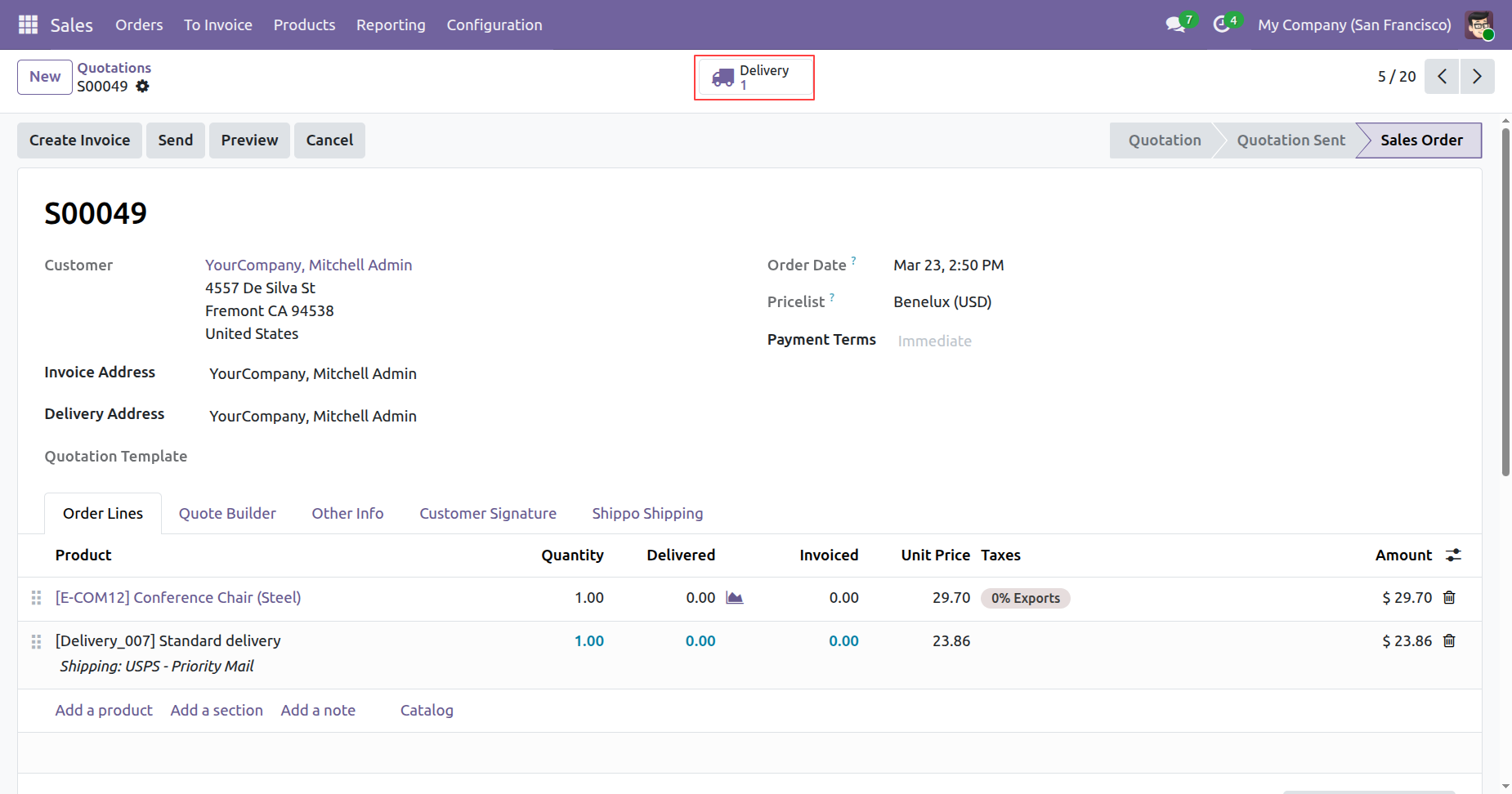Open the apps grid menu icon

28,25
